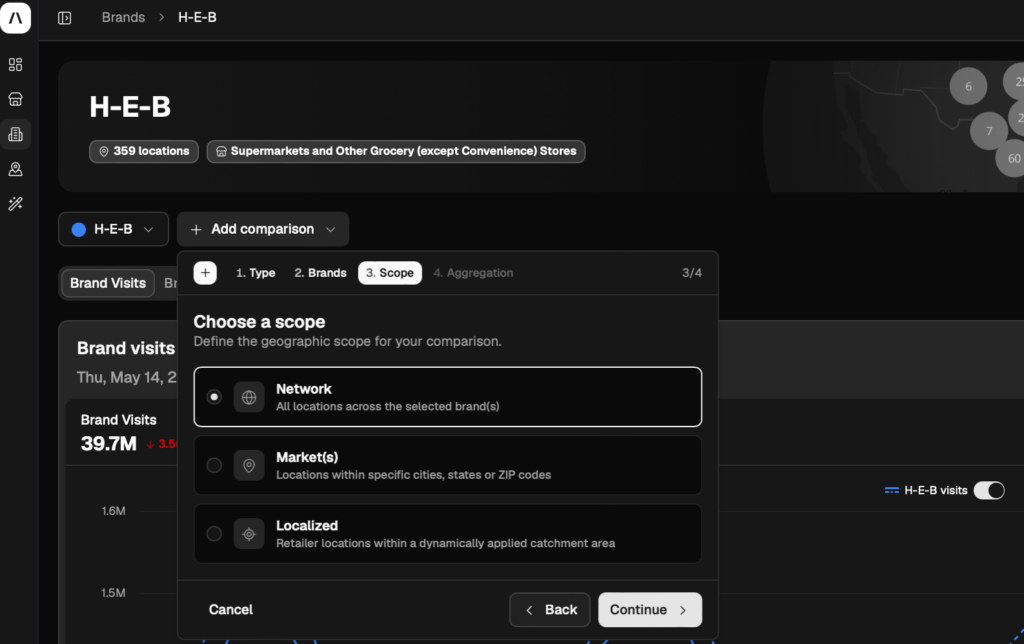This screenshot has height=644, width=1024.
Task: Click map cluster marker 7
Action: point(989,131)
